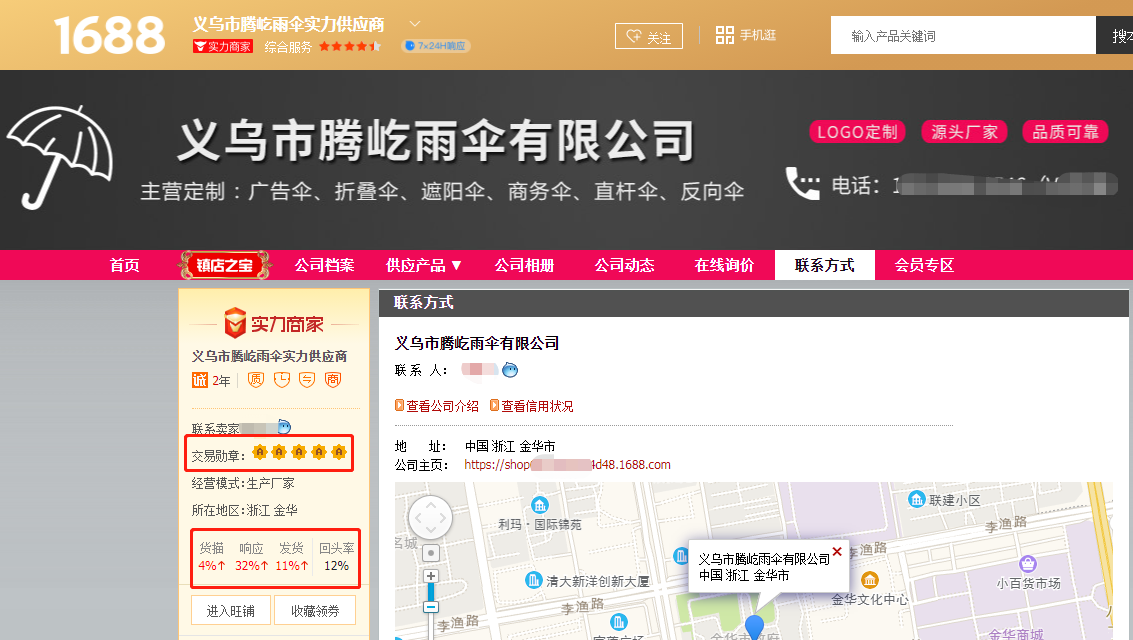The width and height of the screenshot is (1133, 640).
Task: Open the 公司动态 nav tab
Action: tap(624, 265)
